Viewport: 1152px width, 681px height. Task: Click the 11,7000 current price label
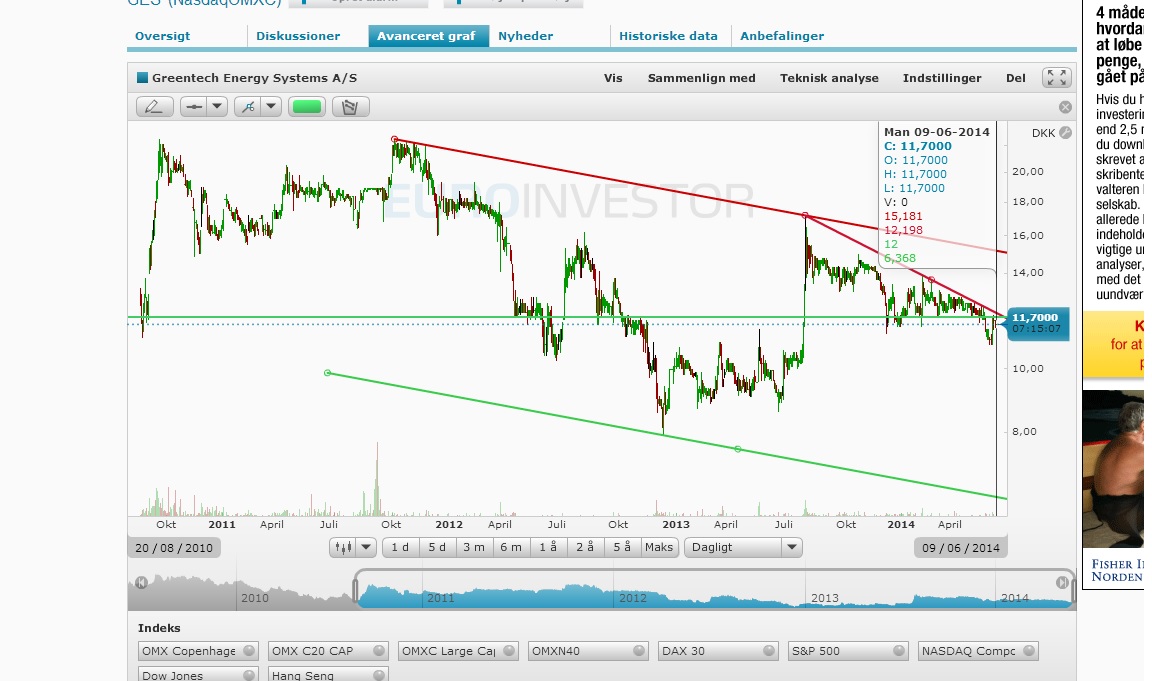tap(1038, 323)
